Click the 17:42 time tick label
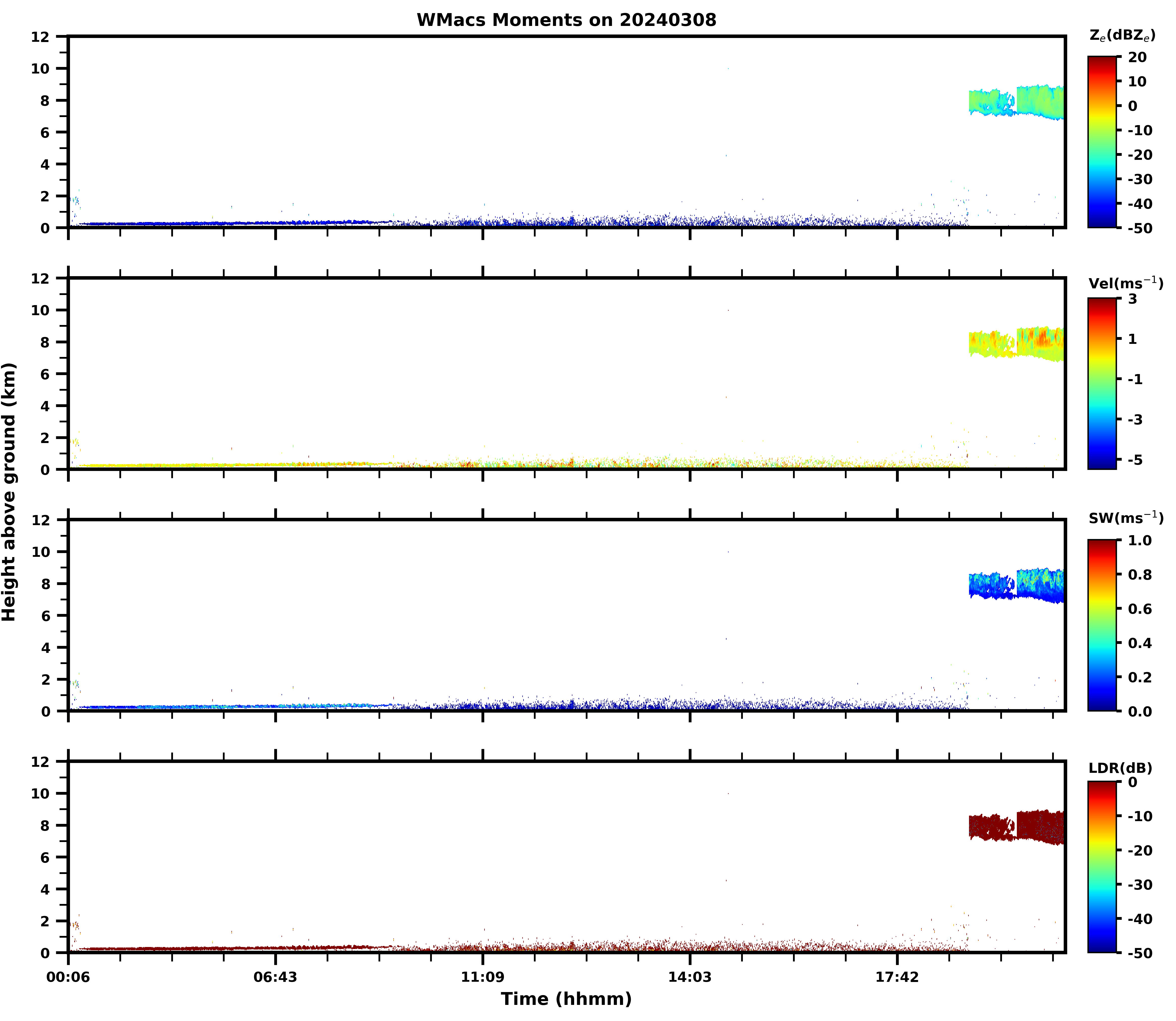Screen dimensions: 1176x1021 click(897, 977)
